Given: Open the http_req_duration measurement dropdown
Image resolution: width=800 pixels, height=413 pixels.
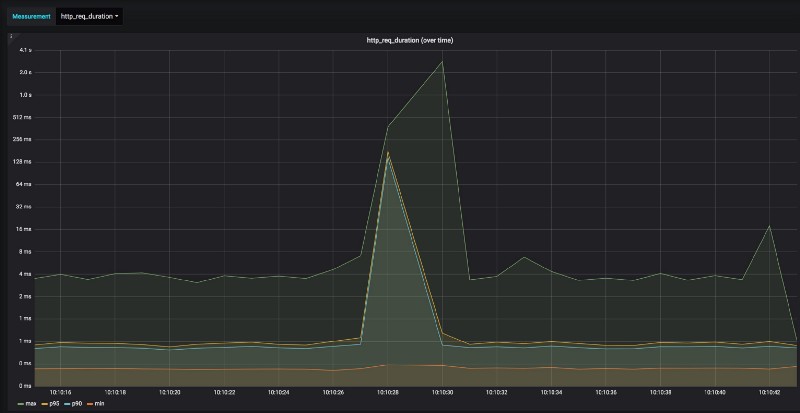Looking at the screenshot, I should pos(89,16).
